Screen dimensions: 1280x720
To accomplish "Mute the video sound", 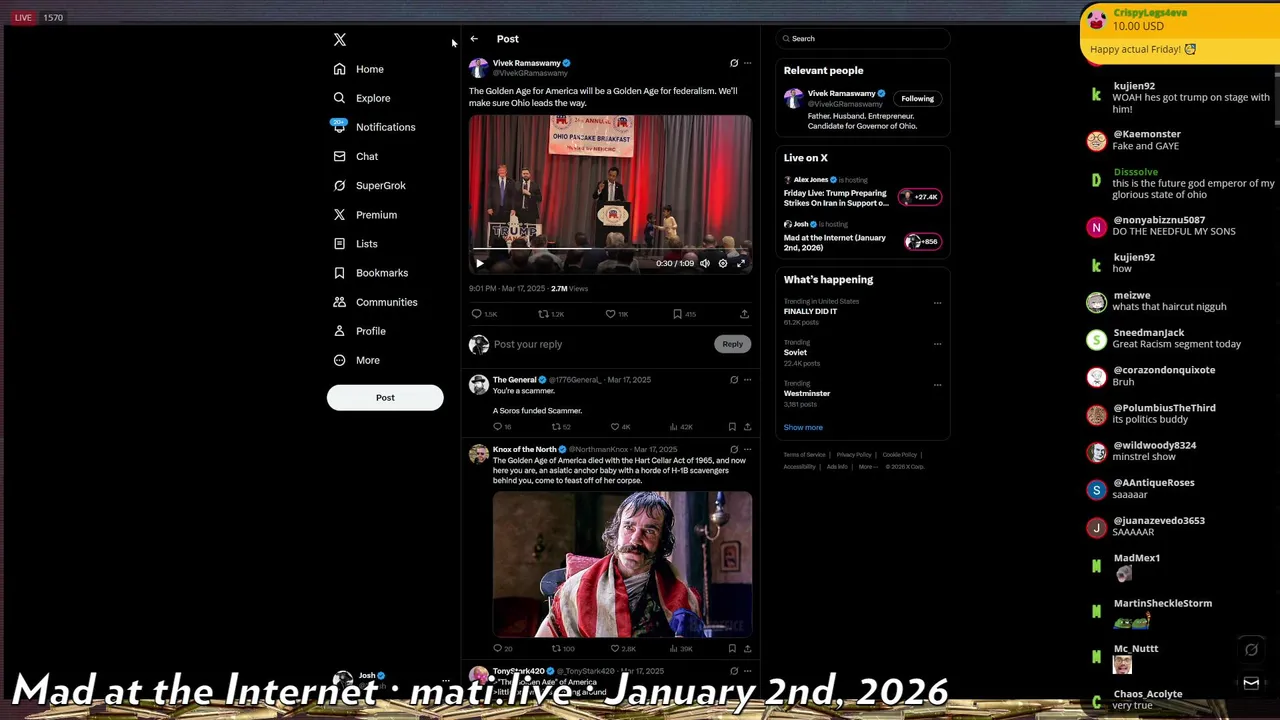I will [x=705, y=263].
